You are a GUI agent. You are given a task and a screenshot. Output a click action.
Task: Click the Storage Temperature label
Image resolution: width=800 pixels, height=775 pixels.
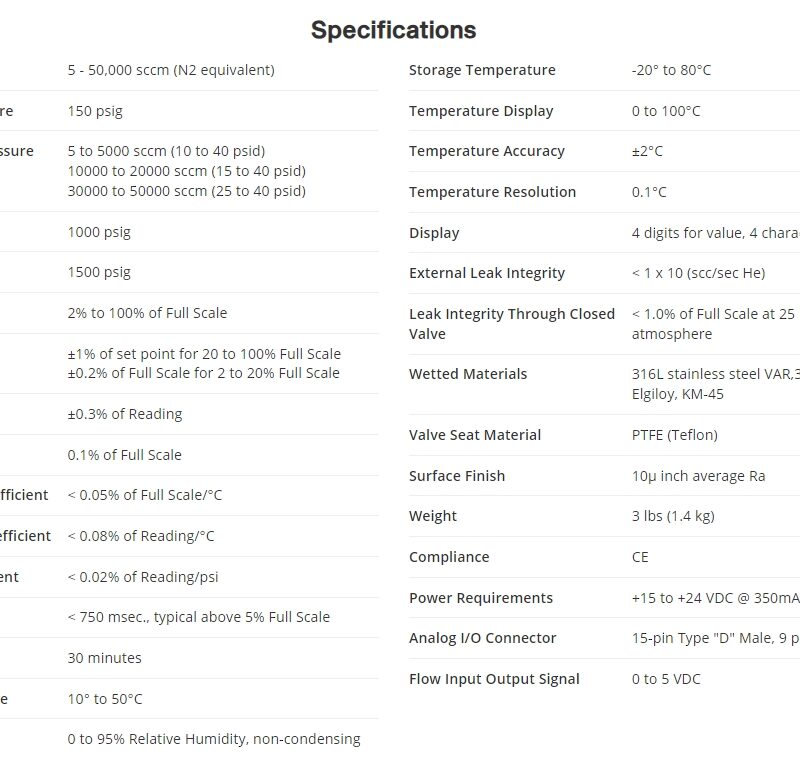tap(482, 70)
